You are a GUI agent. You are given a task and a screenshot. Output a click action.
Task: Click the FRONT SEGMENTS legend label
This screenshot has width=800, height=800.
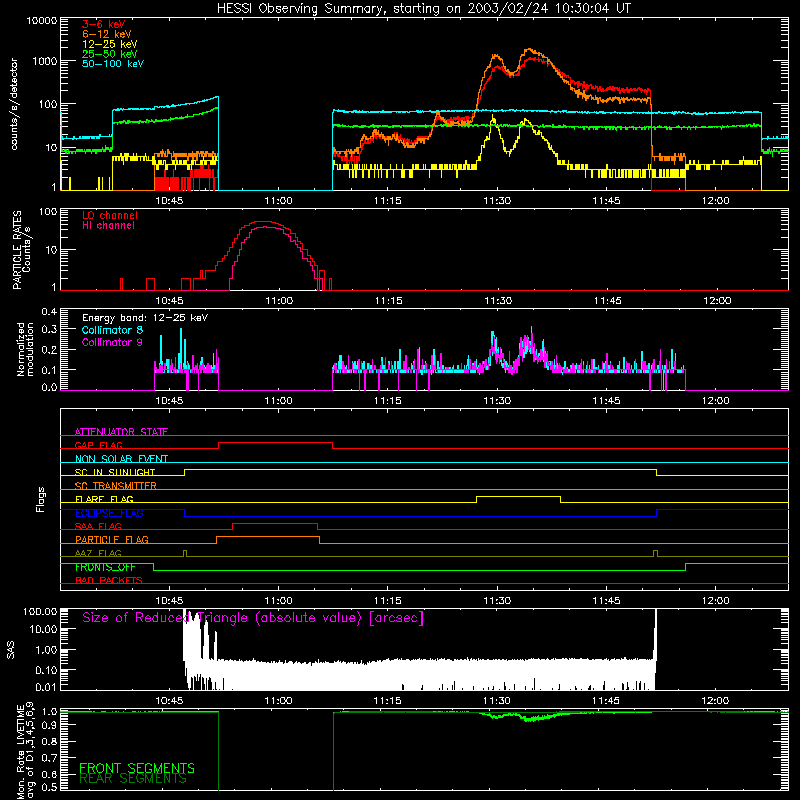click(137, 768)
